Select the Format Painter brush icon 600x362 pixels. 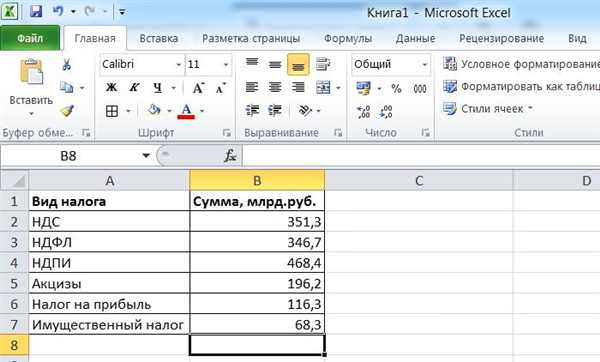tap(67, 111)
